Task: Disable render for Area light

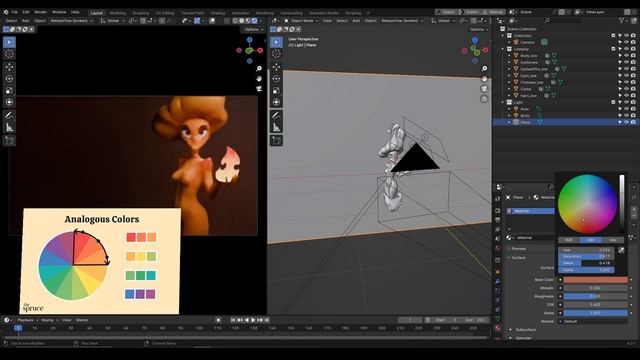Action: [x=633, y=109]
